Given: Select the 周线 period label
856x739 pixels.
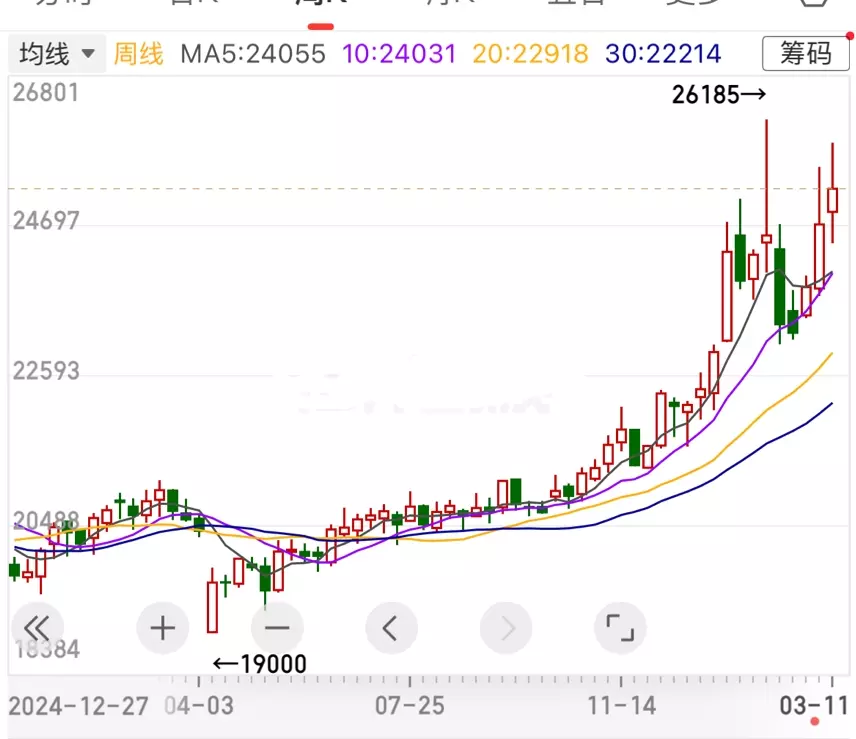Looking at the screenshot, I should 138,53.
